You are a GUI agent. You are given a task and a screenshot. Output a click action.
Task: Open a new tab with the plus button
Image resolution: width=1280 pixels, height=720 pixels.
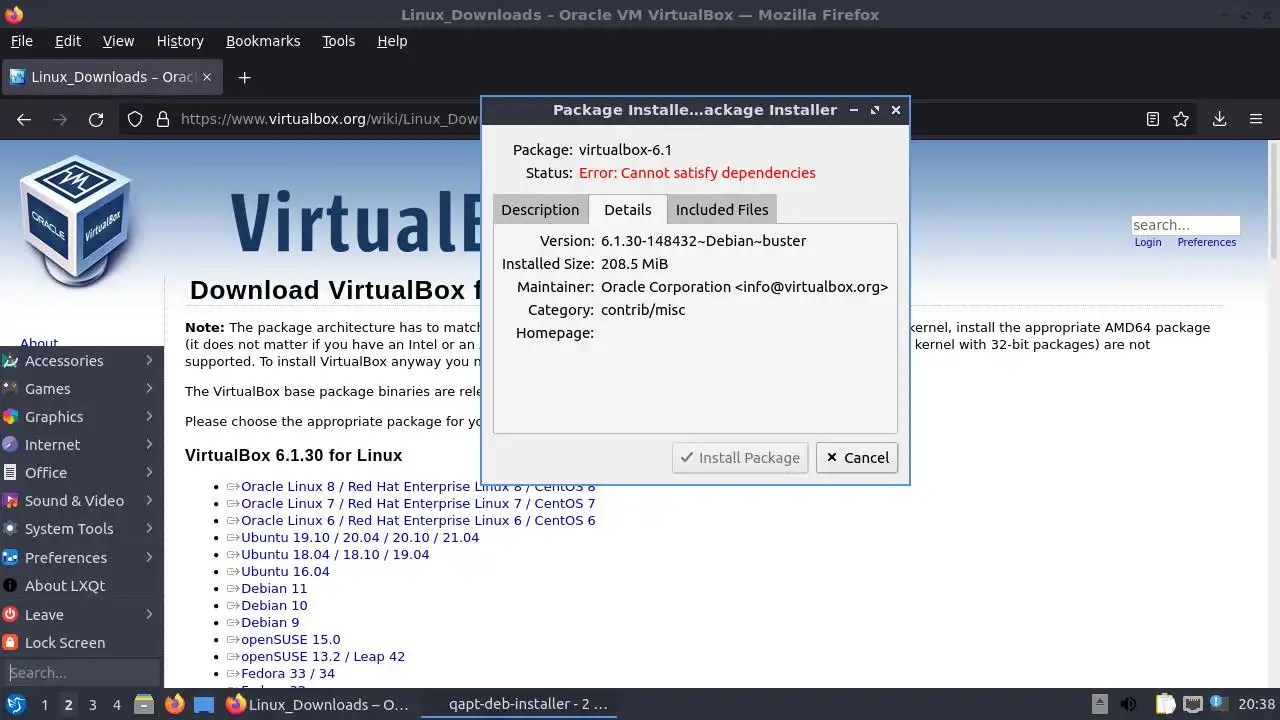244,77
